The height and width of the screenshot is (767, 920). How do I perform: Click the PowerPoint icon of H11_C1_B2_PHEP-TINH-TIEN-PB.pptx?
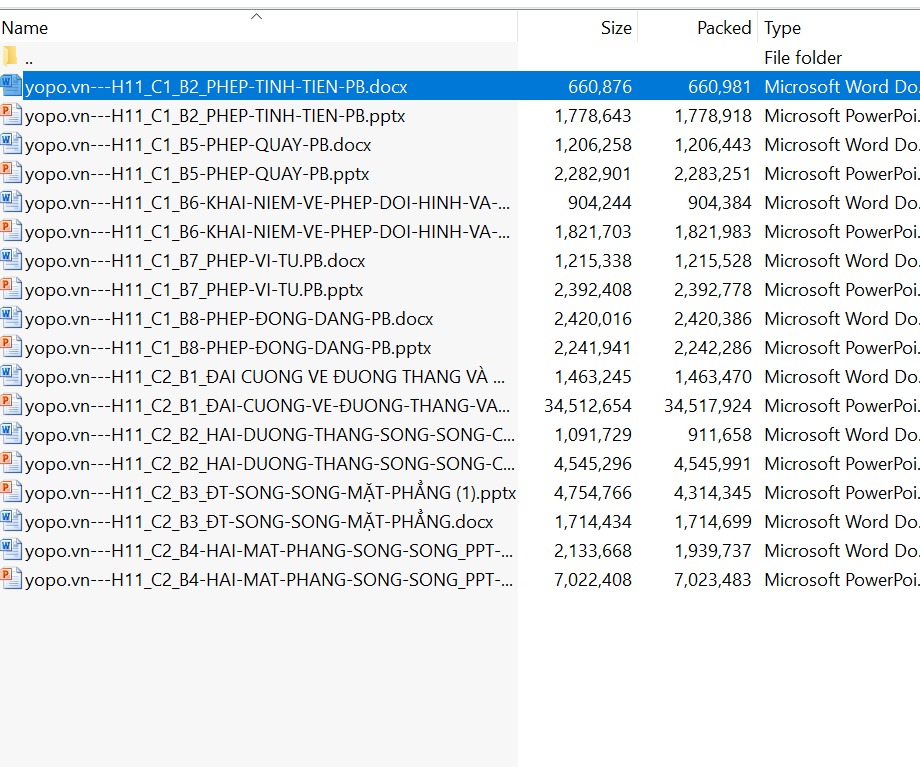(x=11, y=115)
